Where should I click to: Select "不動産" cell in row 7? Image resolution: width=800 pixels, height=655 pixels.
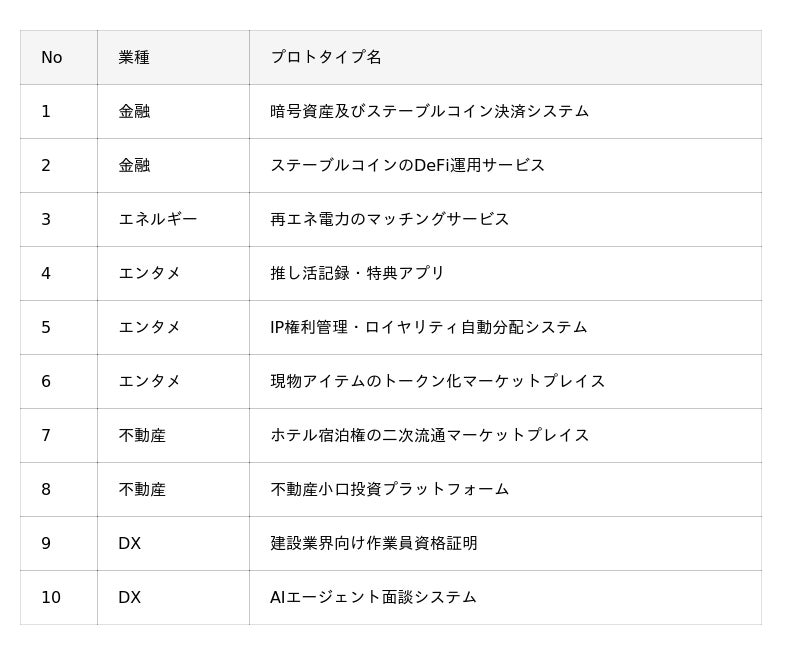coord(142,436)
